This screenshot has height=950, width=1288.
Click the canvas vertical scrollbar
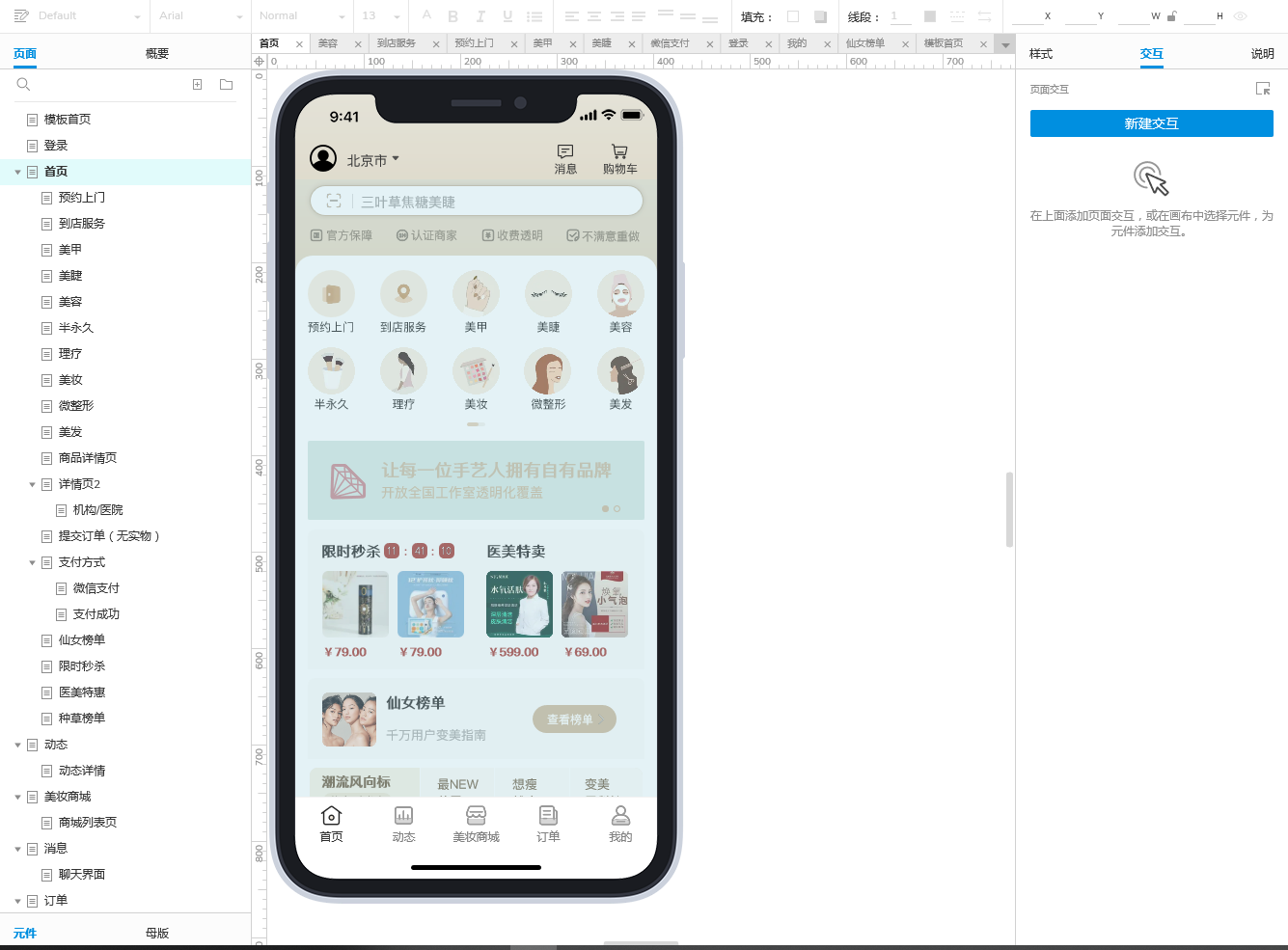click(1009, 509)
